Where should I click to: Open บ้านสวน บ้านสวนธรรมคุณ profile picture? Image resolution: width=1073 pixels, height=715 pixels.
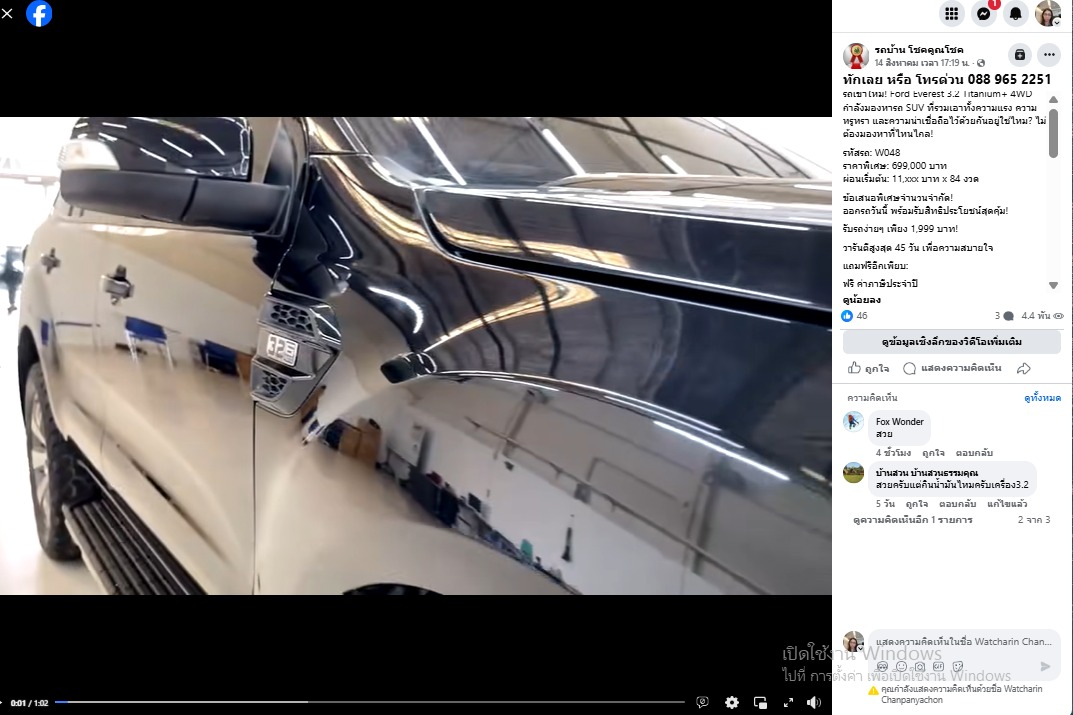853,473
